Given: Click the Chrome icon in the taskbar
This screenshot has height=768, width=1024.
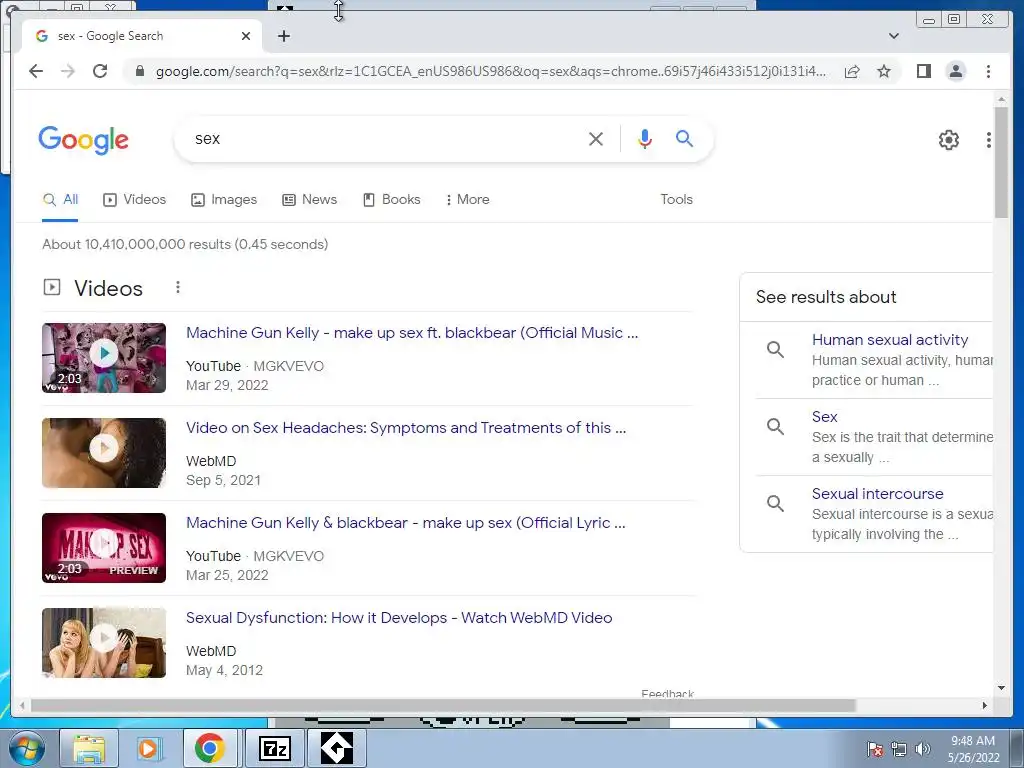Looking at the screenshot, I should [x=210, y=748].
